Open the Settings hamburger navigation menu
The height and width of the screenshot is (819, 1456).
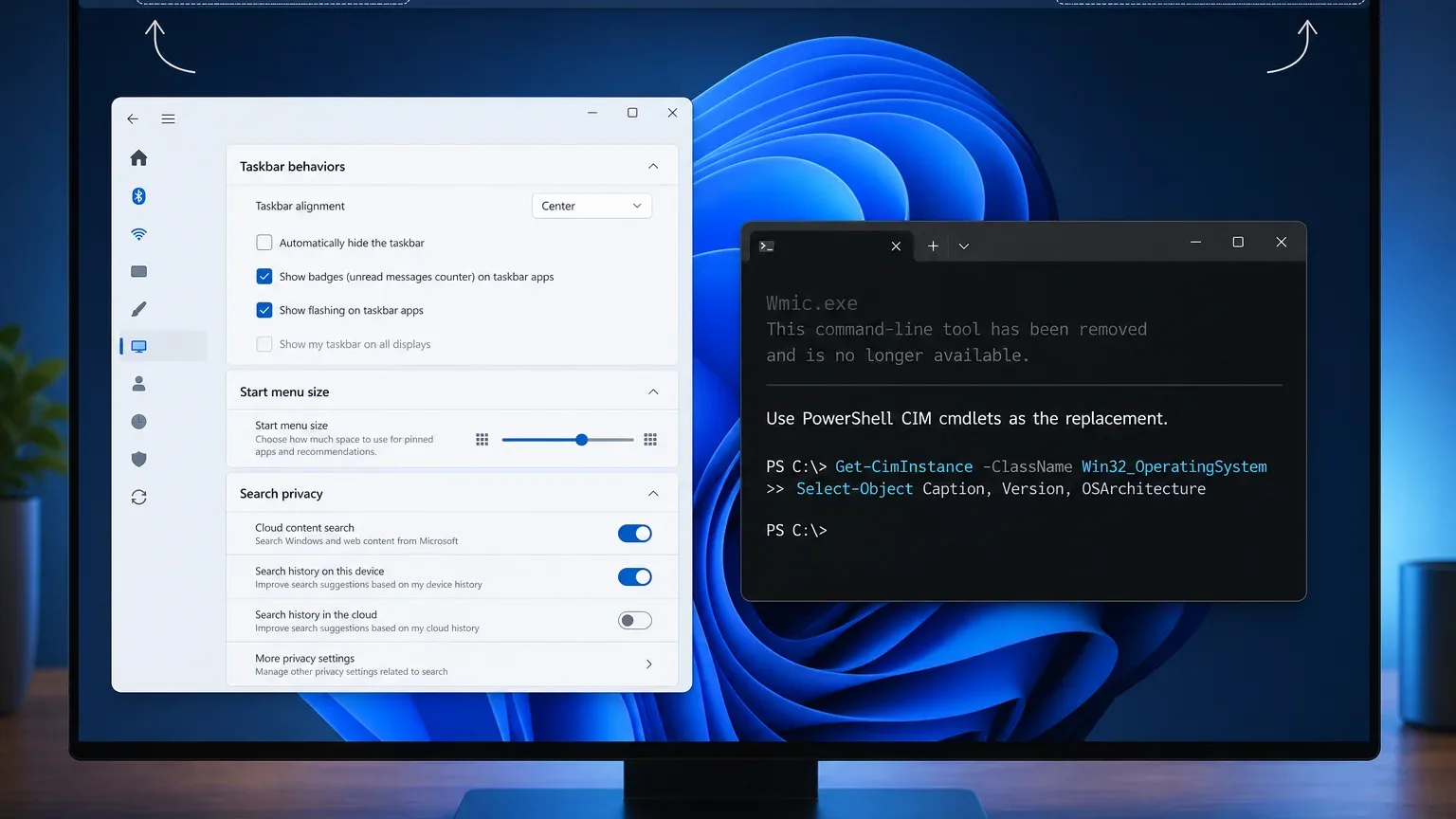pyautogui.click(x=168, y=118)
